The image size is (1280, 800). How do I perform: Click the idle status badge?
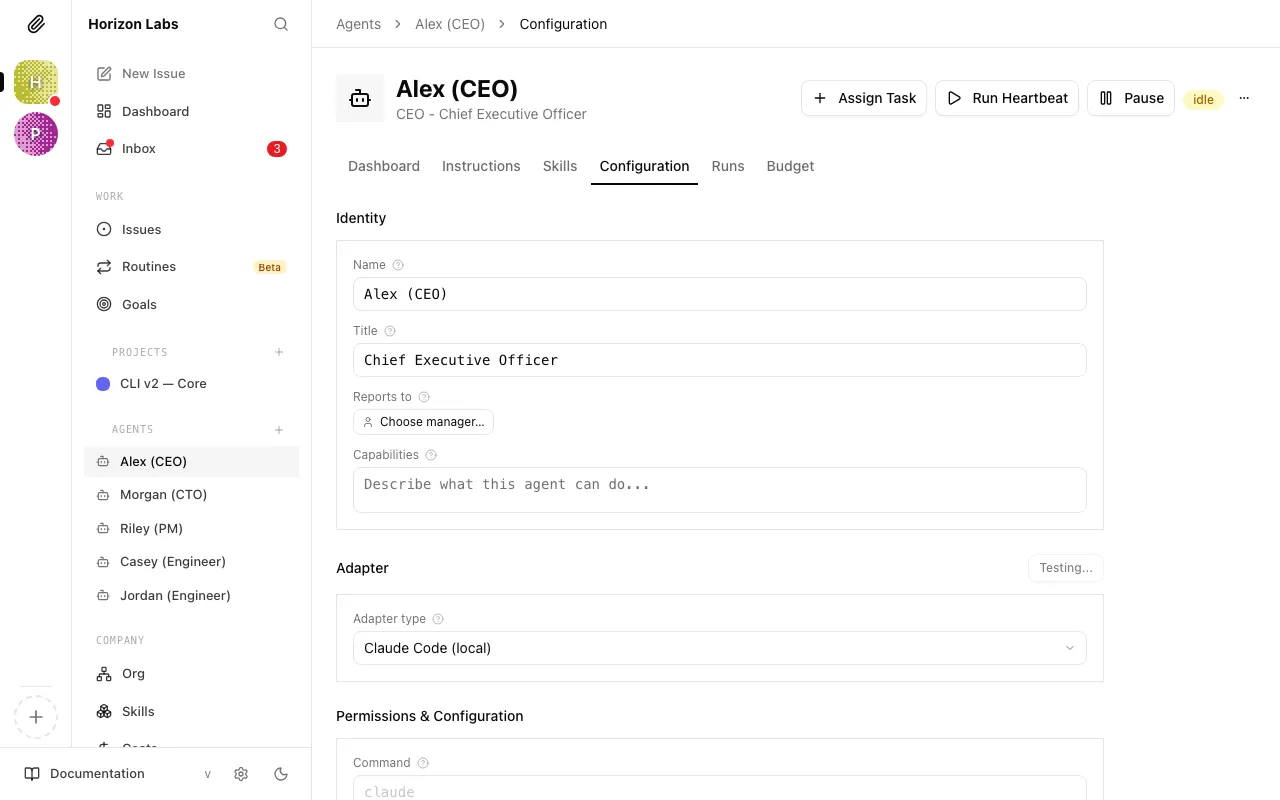[1203, 99]
